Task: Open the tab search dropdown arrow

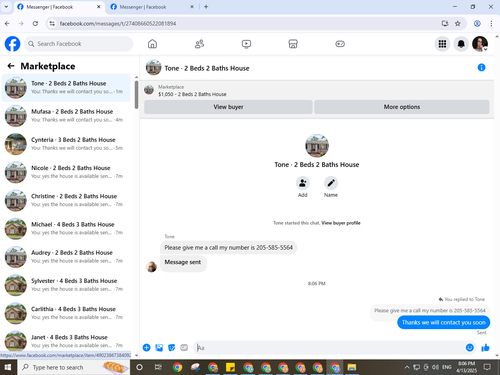Action: point(6,7)
